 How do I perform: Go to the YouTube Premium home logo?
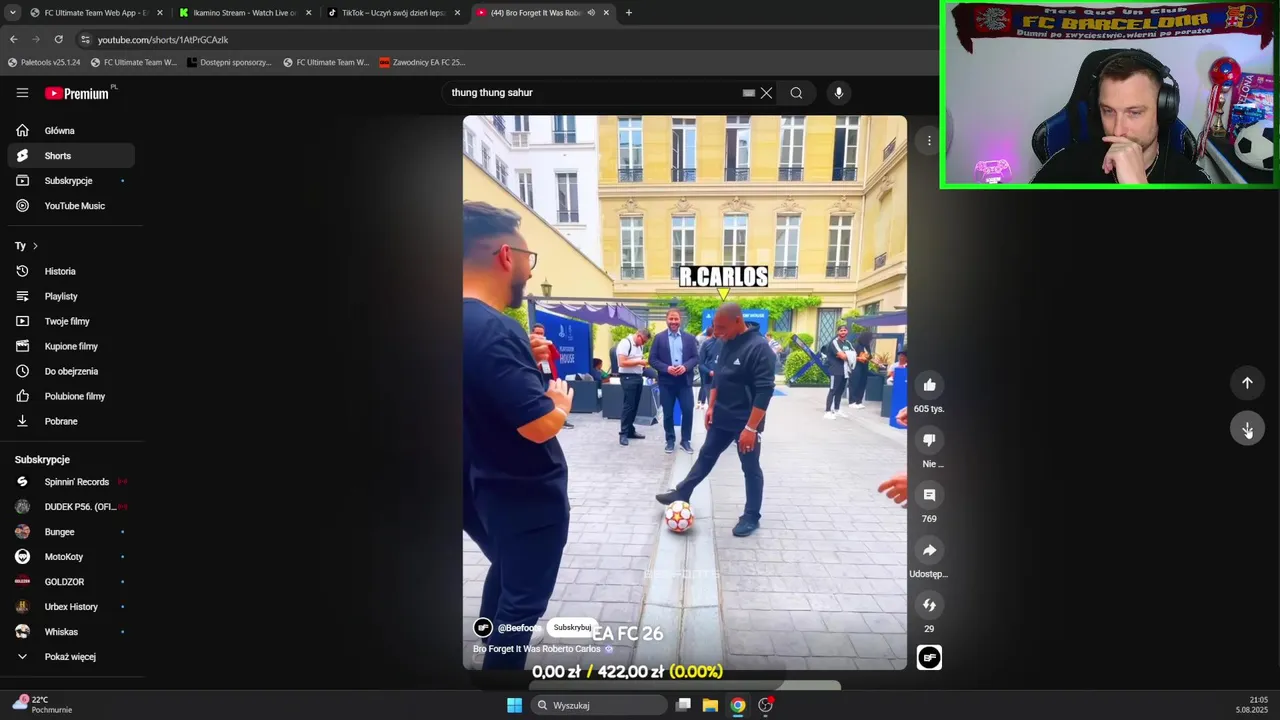(x=78, y=93)
